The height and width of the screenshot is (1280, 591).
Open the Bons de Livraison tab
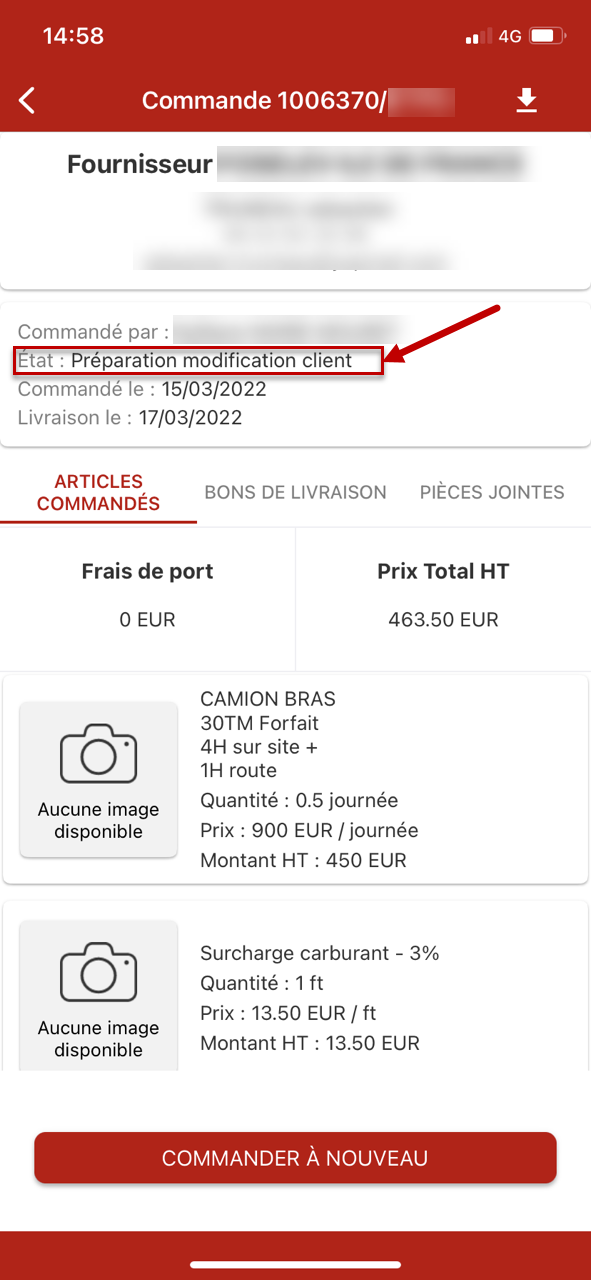(295, 492)
